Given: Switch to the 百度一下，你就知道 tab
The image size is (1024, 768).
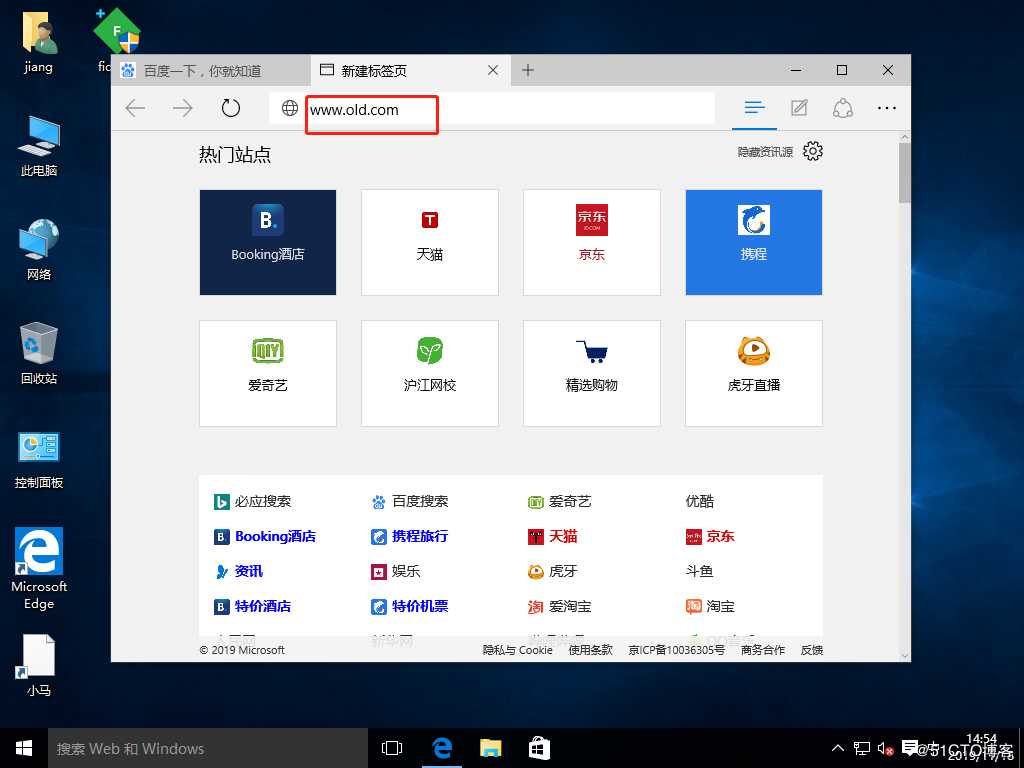Looking at the screenshot, I should [211, 71].
